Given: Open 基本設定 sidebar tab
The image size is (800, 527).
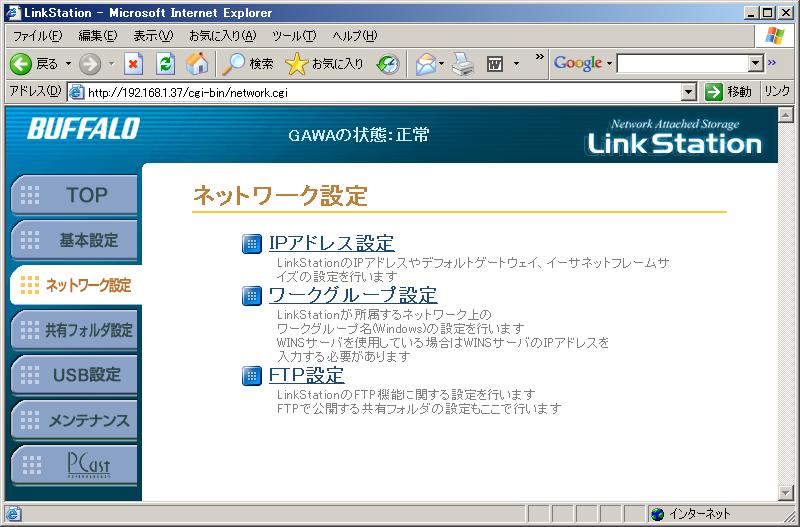Looking at the screenshot, I should point(74,240).
